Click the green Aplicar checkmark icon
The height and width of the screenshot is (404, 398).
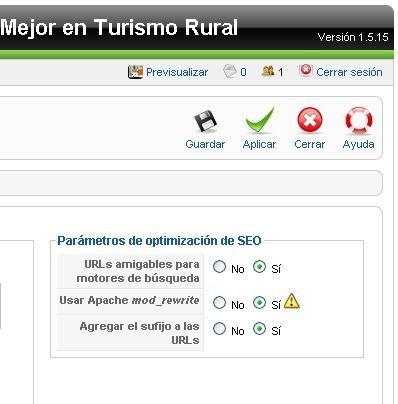260,120
